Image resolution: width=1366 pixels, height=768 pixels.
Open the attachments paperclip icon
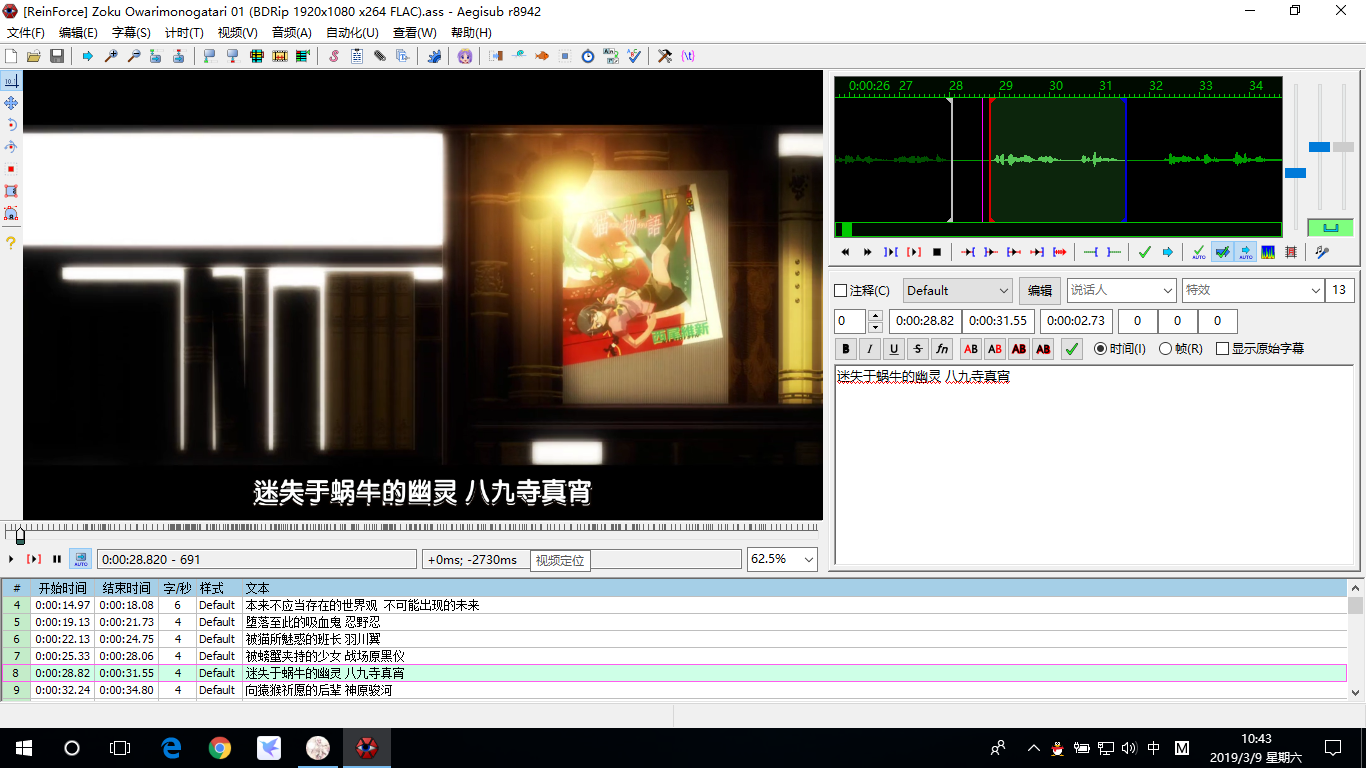[380, 56]
